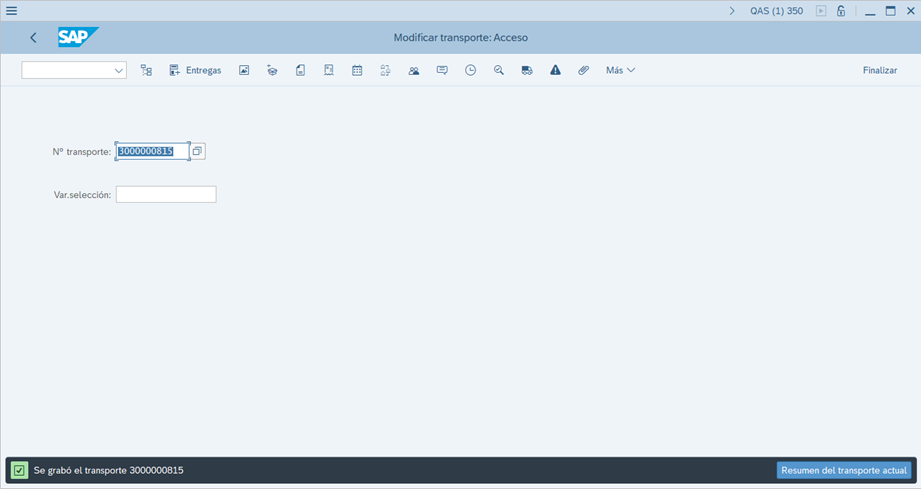
Task: Expand the Más dropdown menu
Action: [620, 70]
